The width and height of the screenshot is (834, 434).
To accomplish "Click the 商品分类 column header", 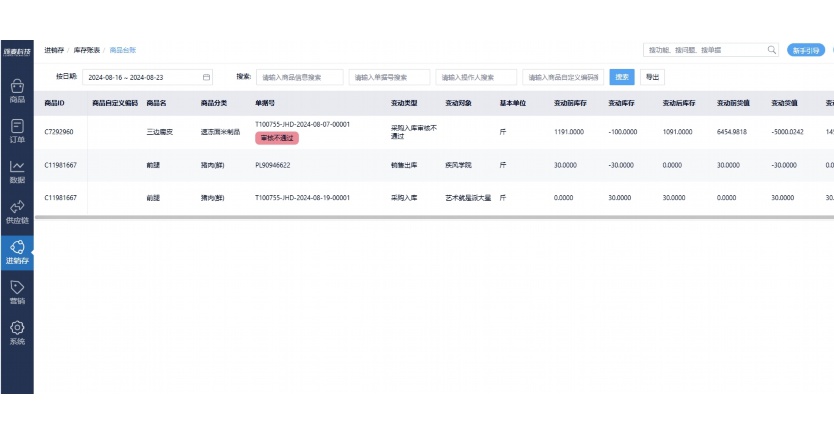I will coord(214,103).
